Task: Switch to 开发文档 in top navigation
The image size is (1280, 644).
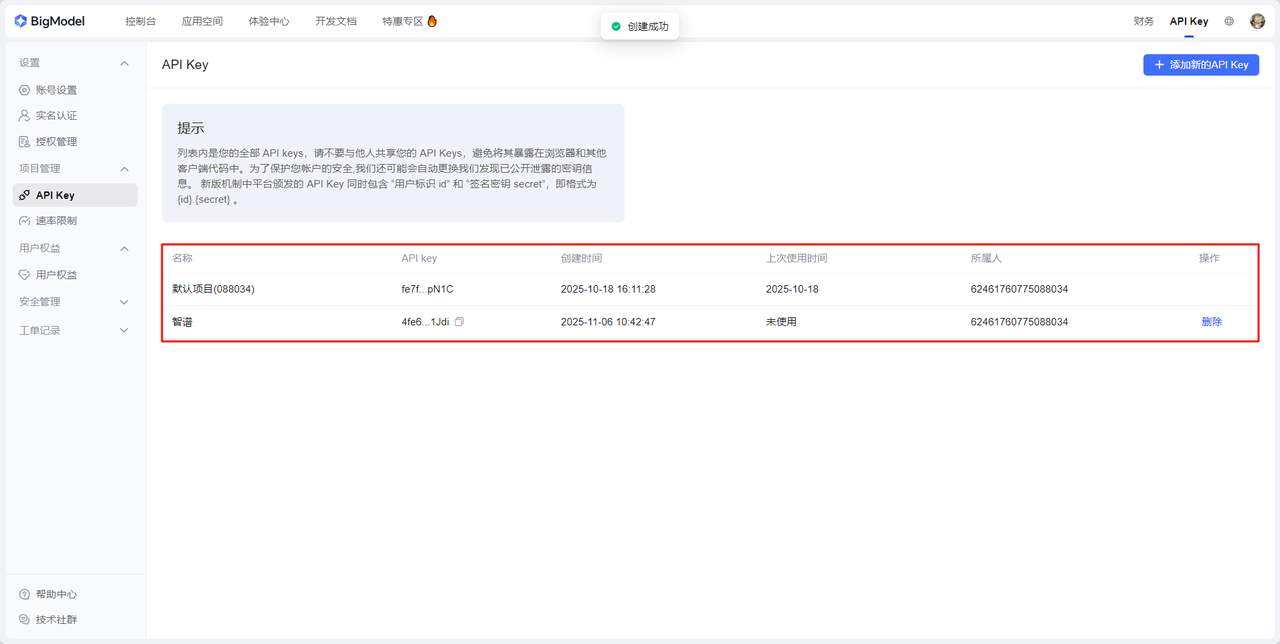Action: 335,21
